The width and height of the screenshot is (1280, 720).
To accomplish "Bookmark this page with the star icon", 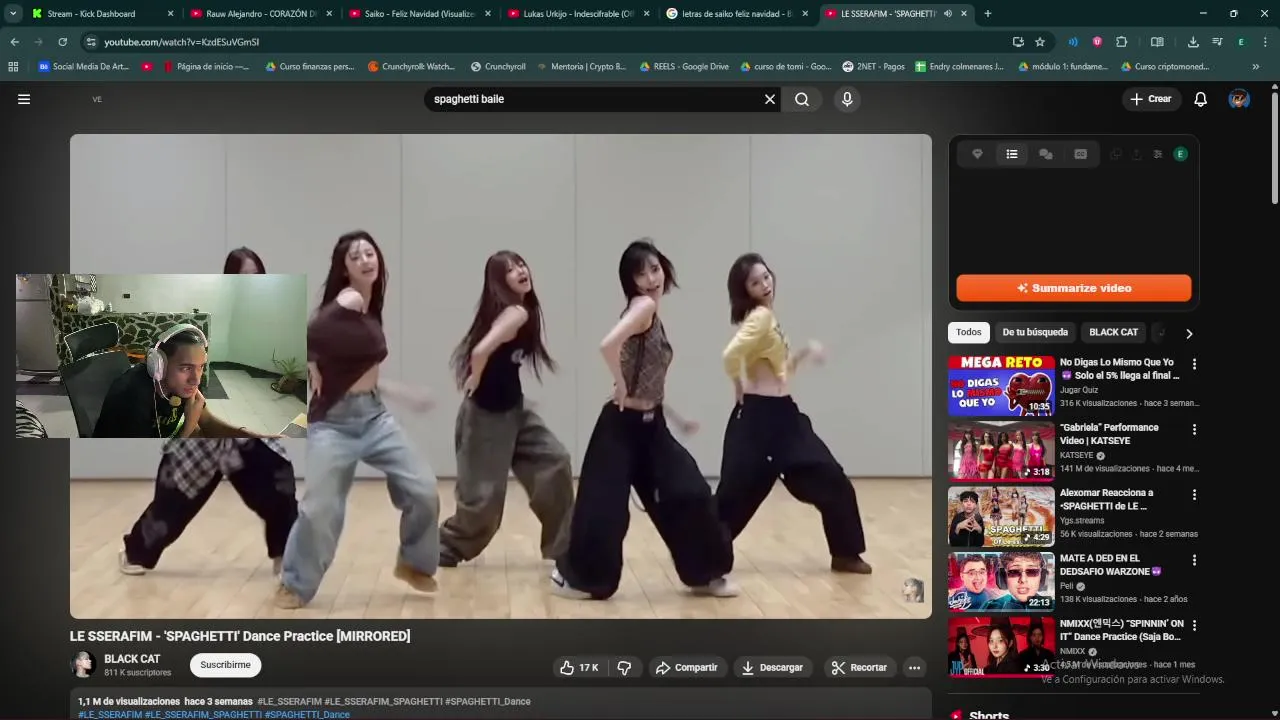I will tap(1040, 42).
